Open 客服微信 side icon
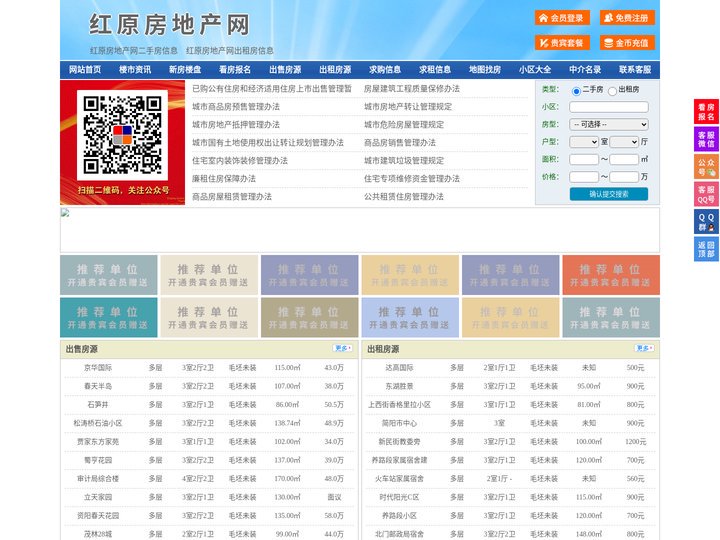The width and height of the screenshot is (720, 540). [706, 139]
